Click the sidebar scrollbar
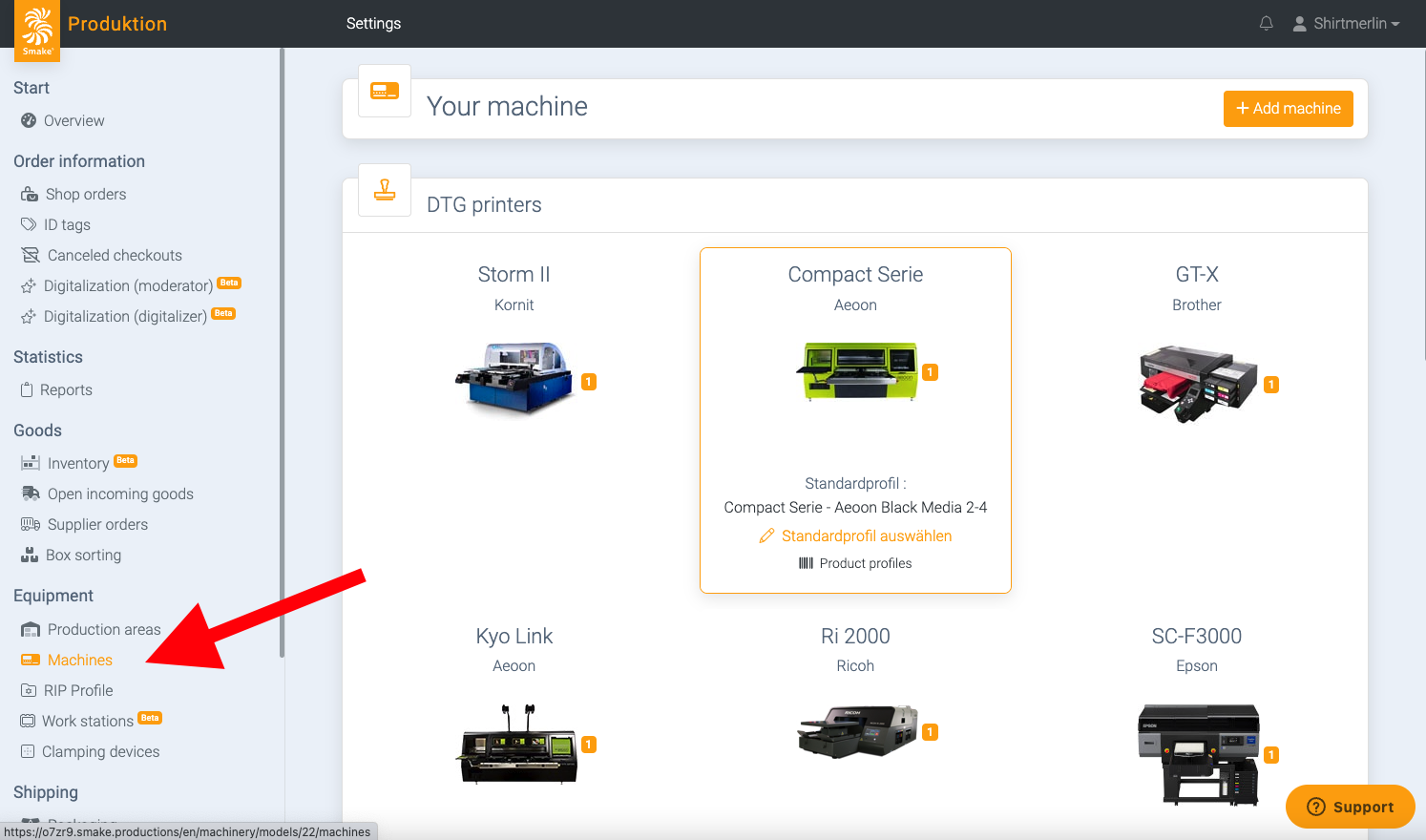The image size is (1426, 840). click(x=282, y=353)
